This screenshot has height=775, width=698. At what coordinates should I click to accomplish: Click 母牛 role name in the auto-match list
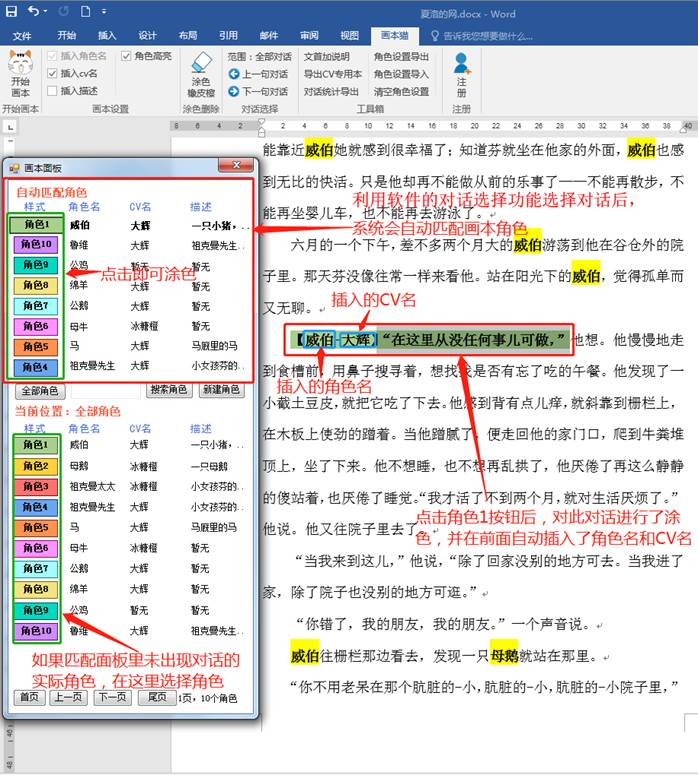(79, 326)
